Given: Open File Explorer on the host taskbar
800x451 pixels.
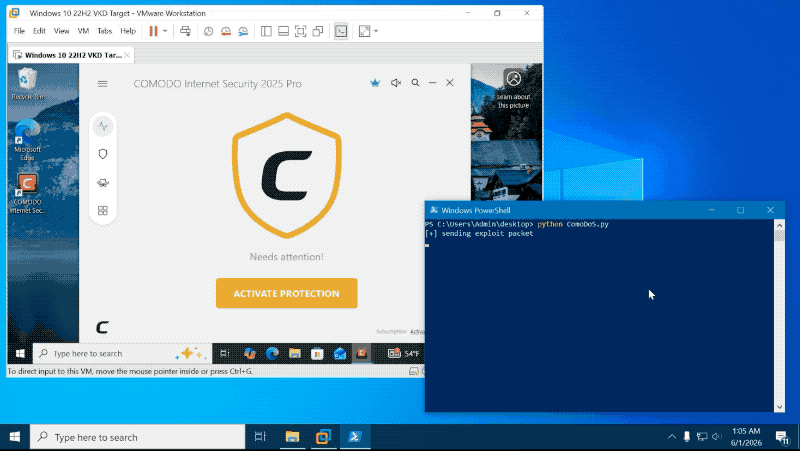Looking at the screenshot, I should (x=292, y=437).
